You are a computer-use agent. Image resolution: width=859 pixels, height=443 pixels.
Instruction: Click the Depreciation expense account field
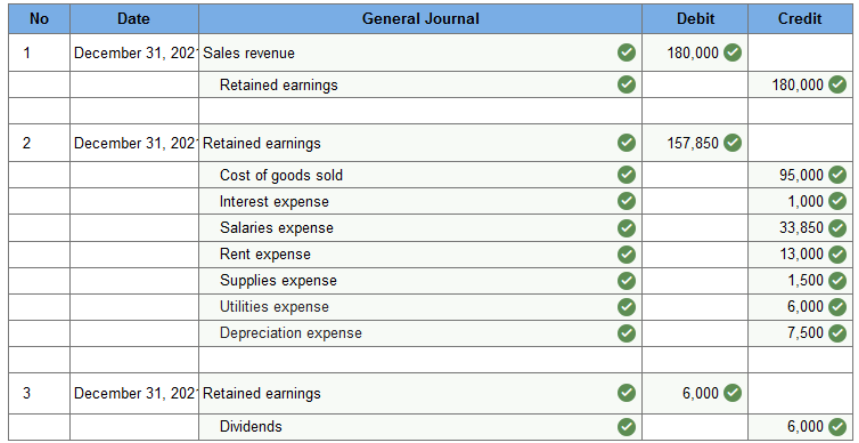pyautogui.click(x=420, y=333)
